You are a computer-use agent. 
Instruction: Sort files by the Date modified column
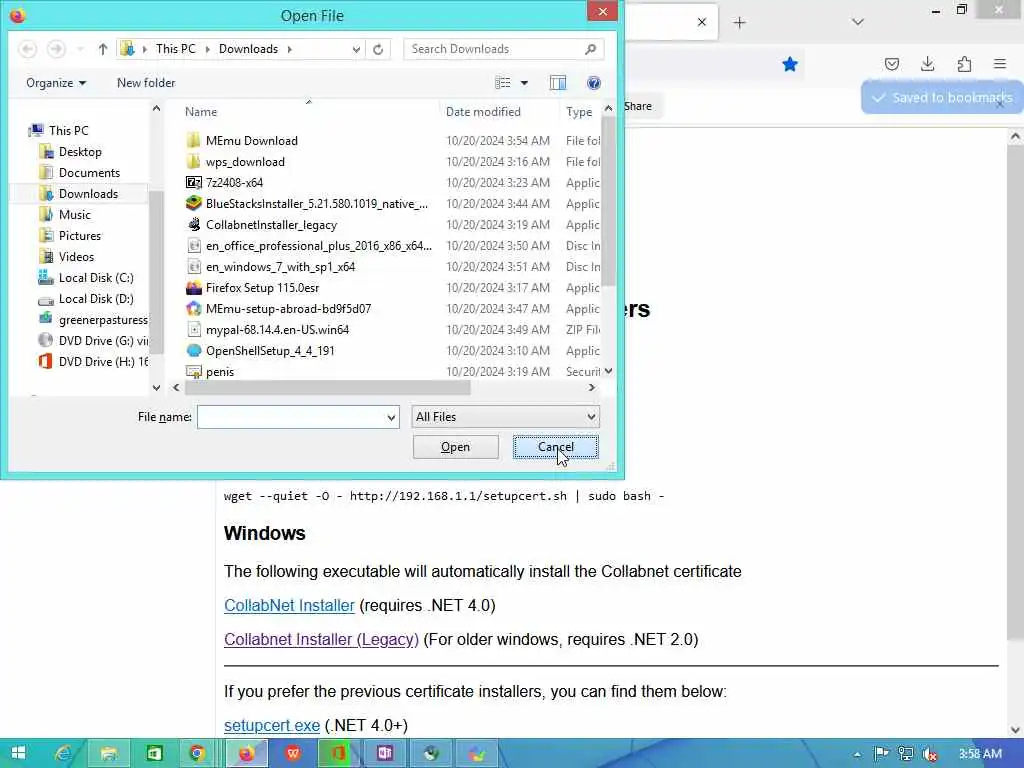tap(483, 112)
